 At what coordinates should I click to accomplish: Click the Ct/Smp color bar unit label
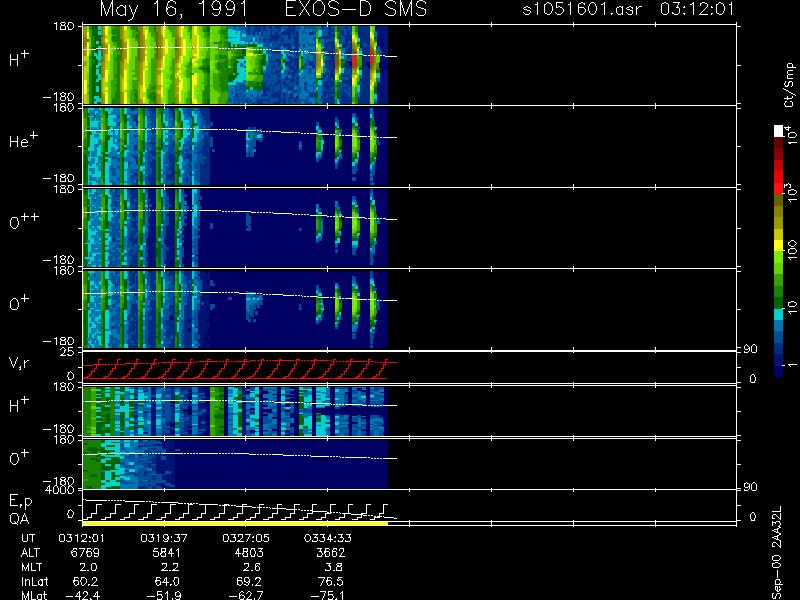pos(789,85)
